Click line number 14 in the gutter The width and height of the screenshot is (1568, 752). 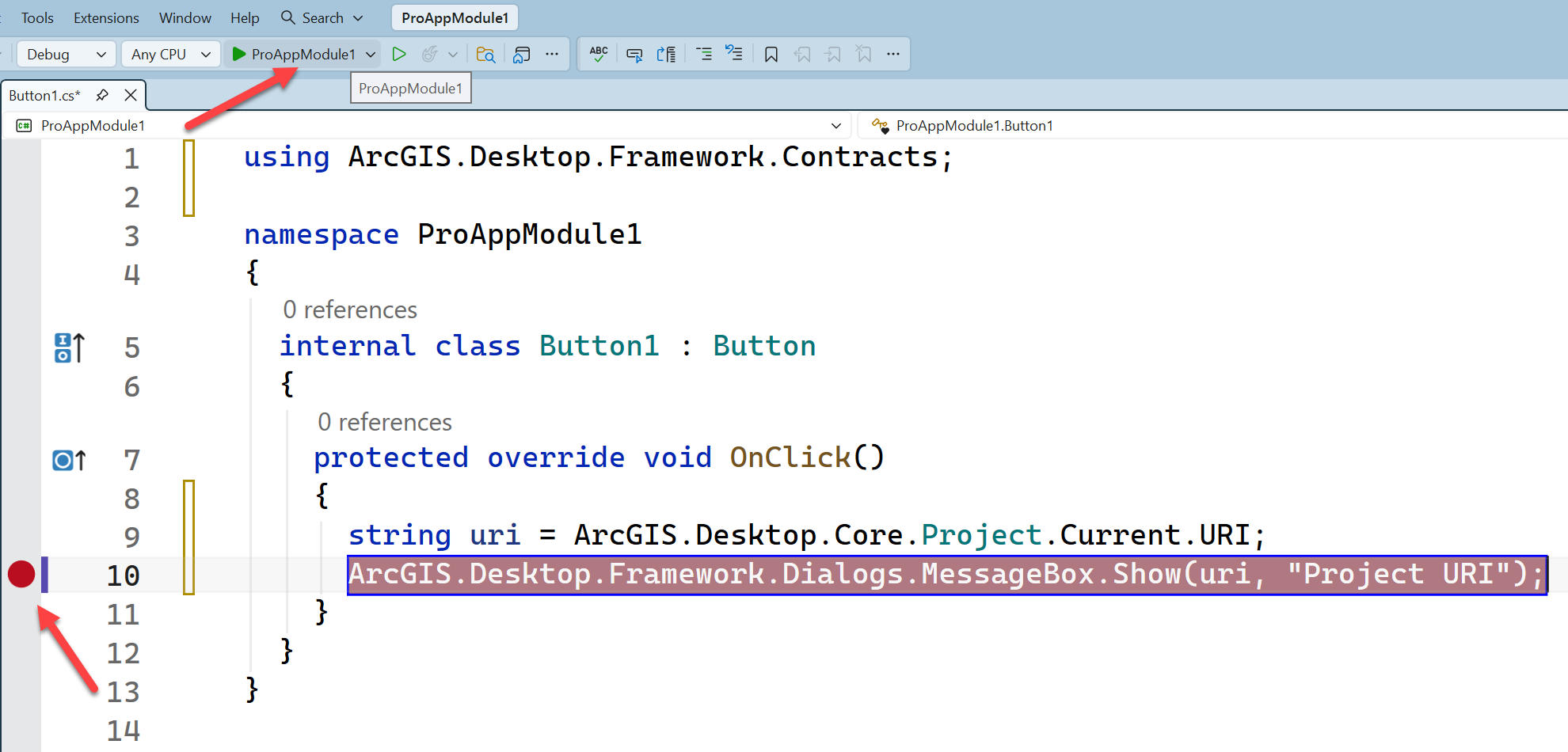(x=124, y=731)
